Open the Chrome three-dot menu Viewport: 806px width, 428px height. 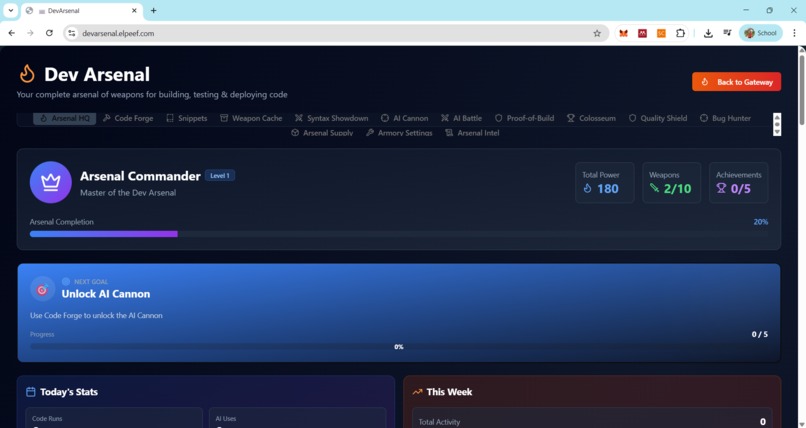tap(794, 33)
